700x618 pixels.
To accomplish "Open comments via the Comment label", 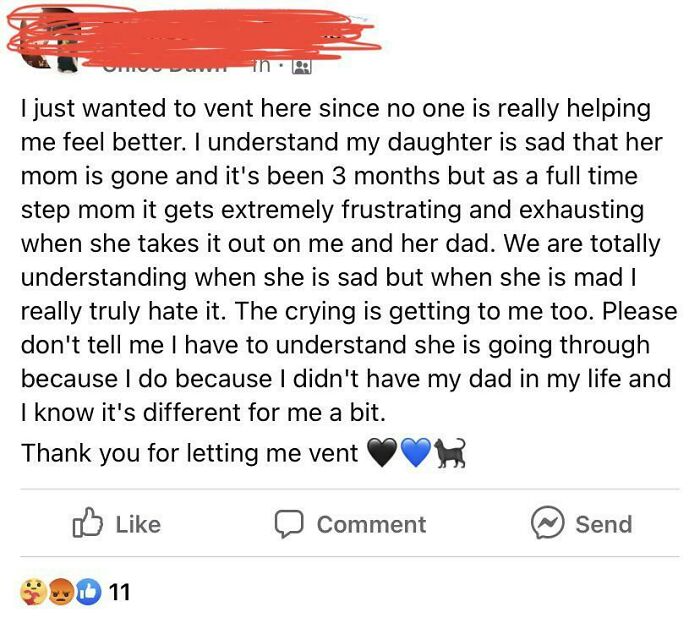I will point(371,525).
